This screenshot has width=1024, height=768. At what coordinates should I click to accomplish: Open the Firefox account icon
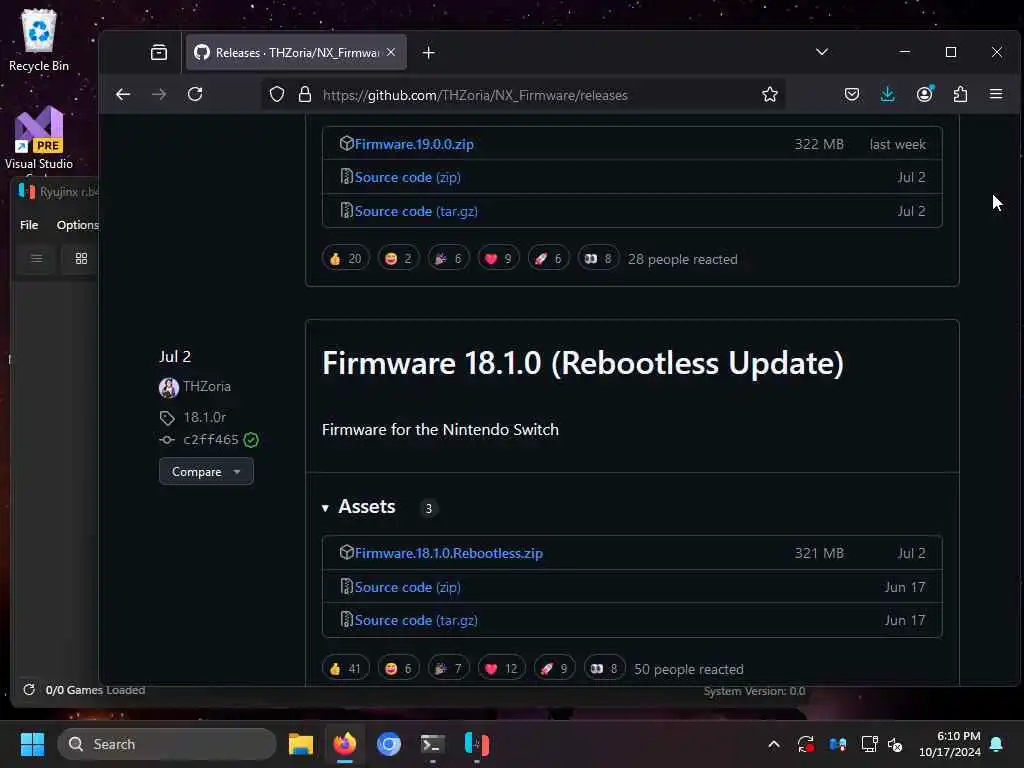[925, 95]
